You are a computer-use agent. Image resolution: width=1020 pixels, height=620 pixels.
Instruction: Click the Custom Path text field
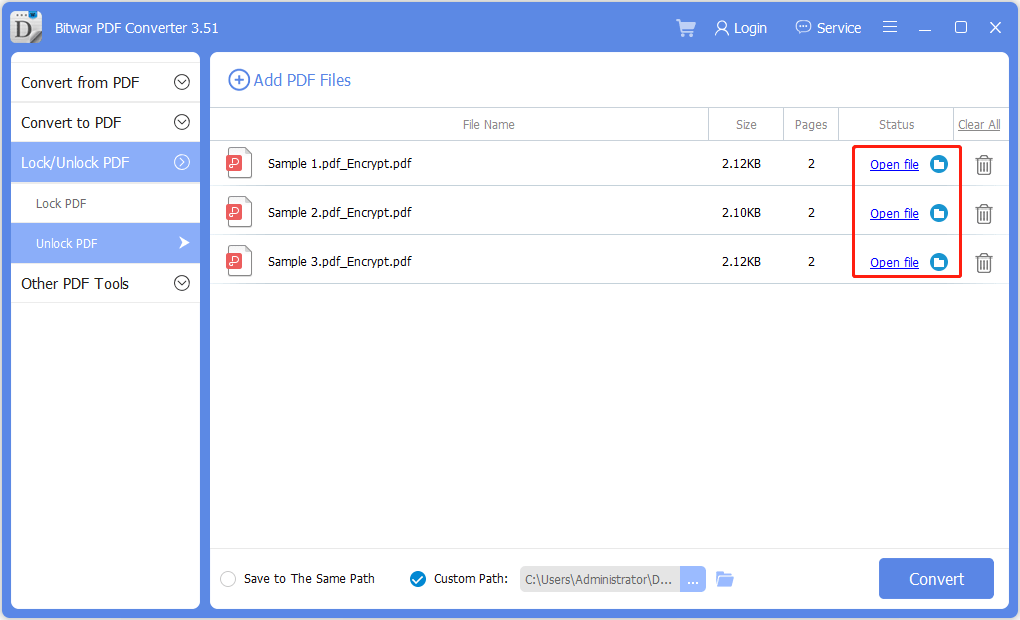[597, 578]
